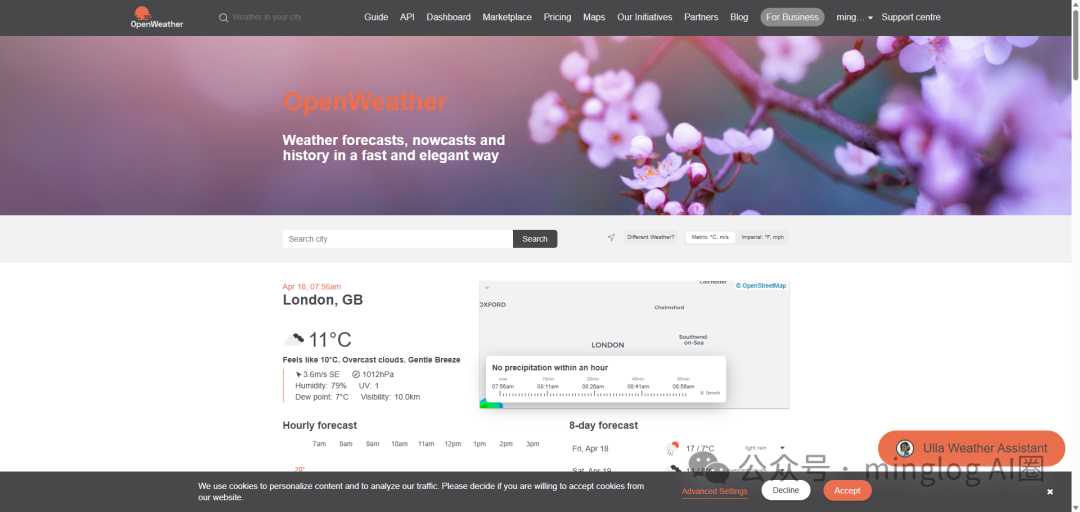Image resolution: width=1080 pixels, height=512 pixels.
Task: Click the 12pm hour label
Action: tap(453, 444)
